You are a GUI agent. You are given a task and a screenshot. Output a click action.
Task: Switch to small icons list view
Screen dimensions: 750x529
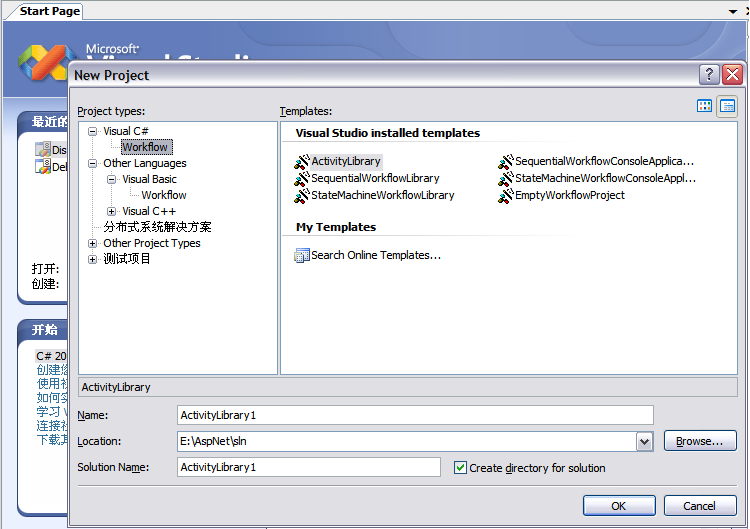727,106
